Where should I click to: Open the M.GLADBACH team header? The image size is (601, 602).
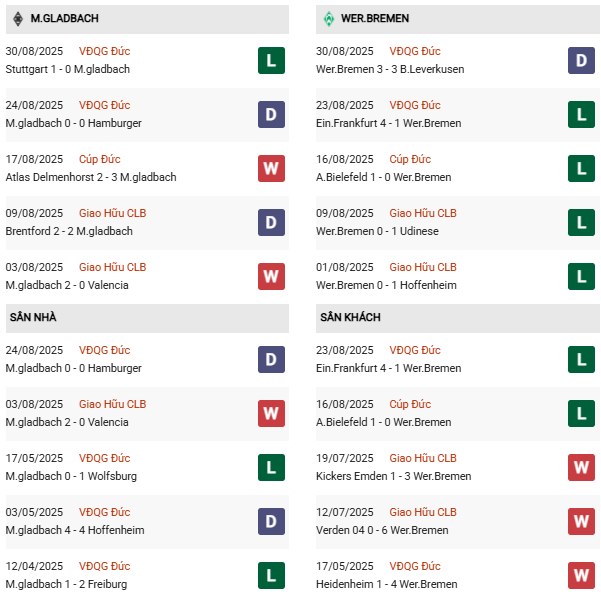click(x=147, y=19)
